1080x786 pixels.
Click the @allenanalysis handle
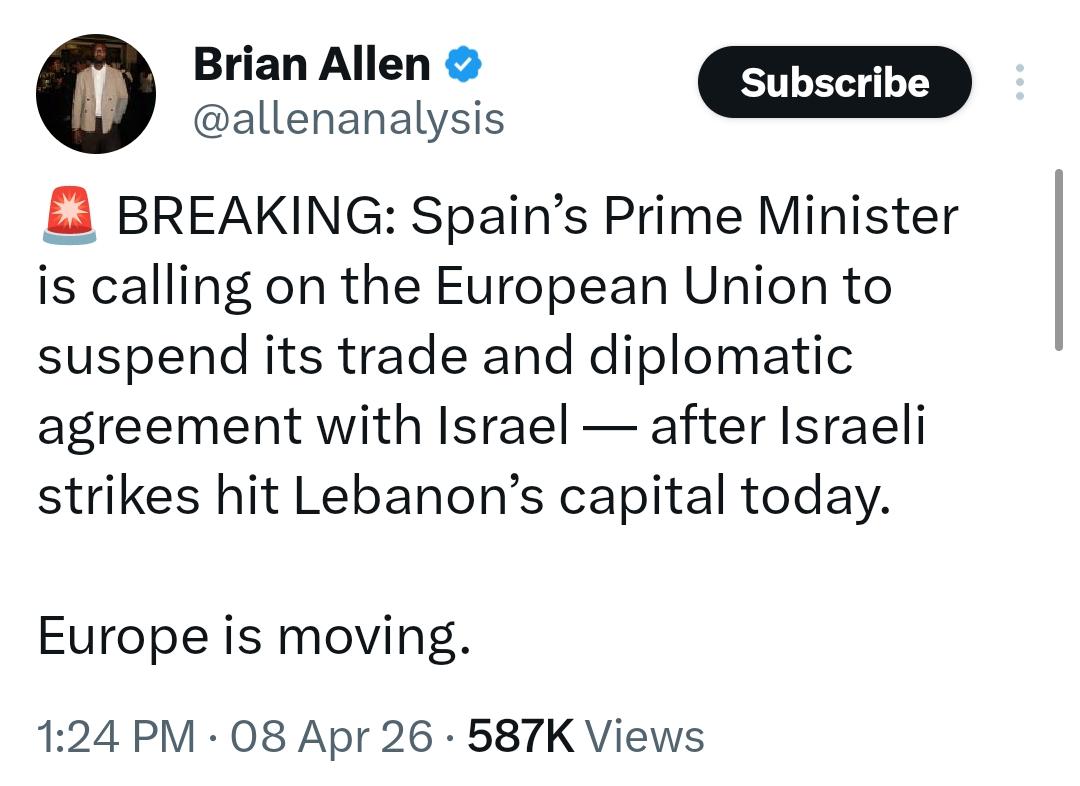pyautogui.click(x=348, y=120)
